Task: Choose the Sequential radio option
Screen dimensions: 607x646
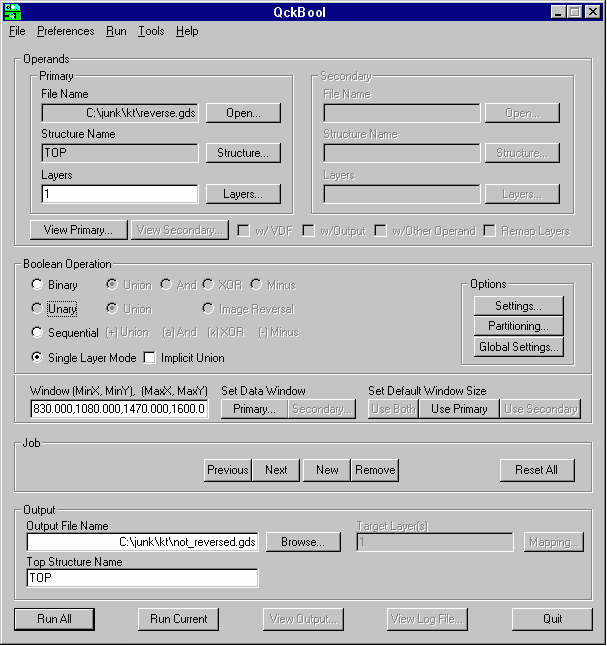Action: click(x=37, y=333)
